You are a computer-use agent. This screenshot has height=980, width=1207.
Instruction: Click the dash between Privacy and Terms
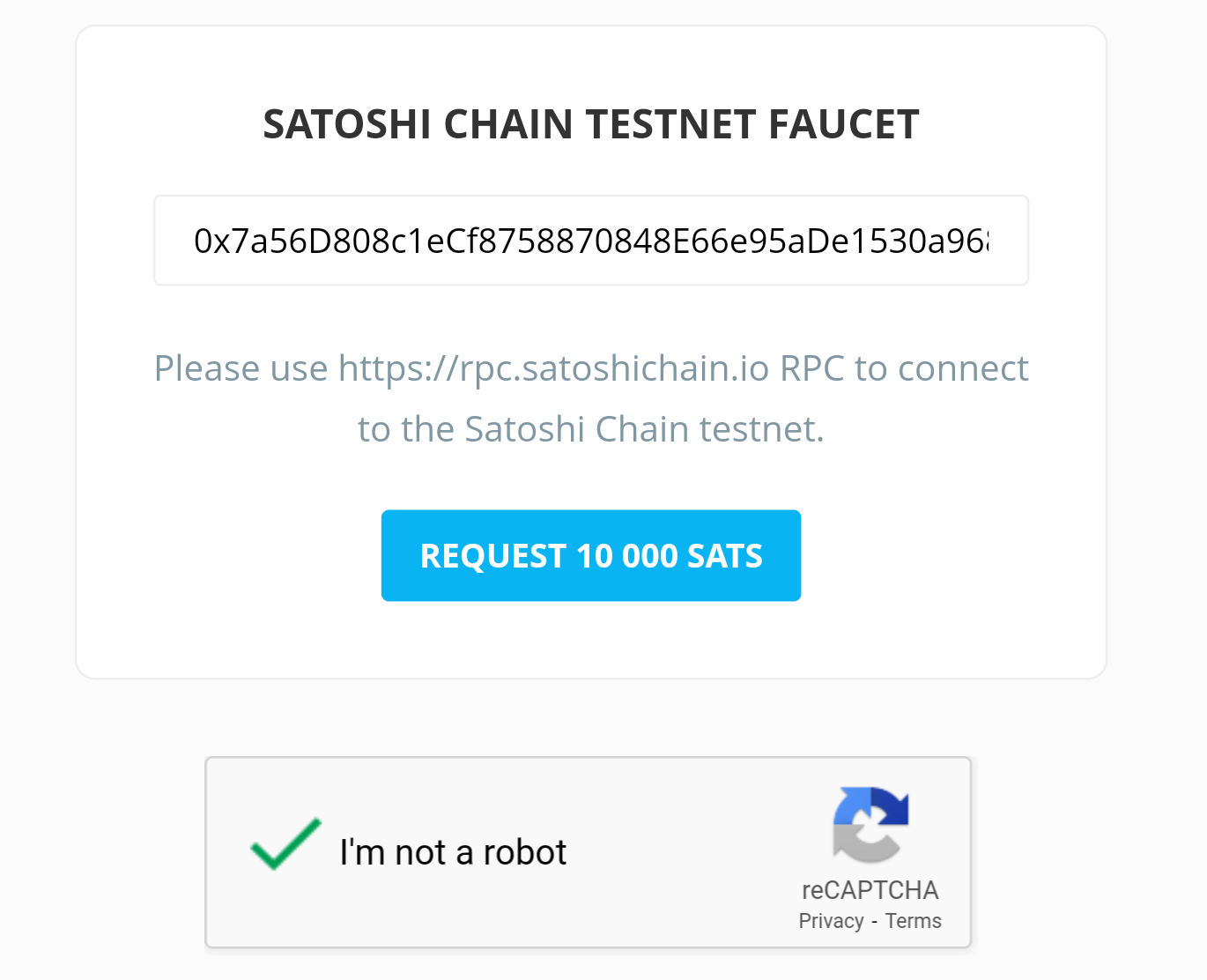(x=875, y=922)
